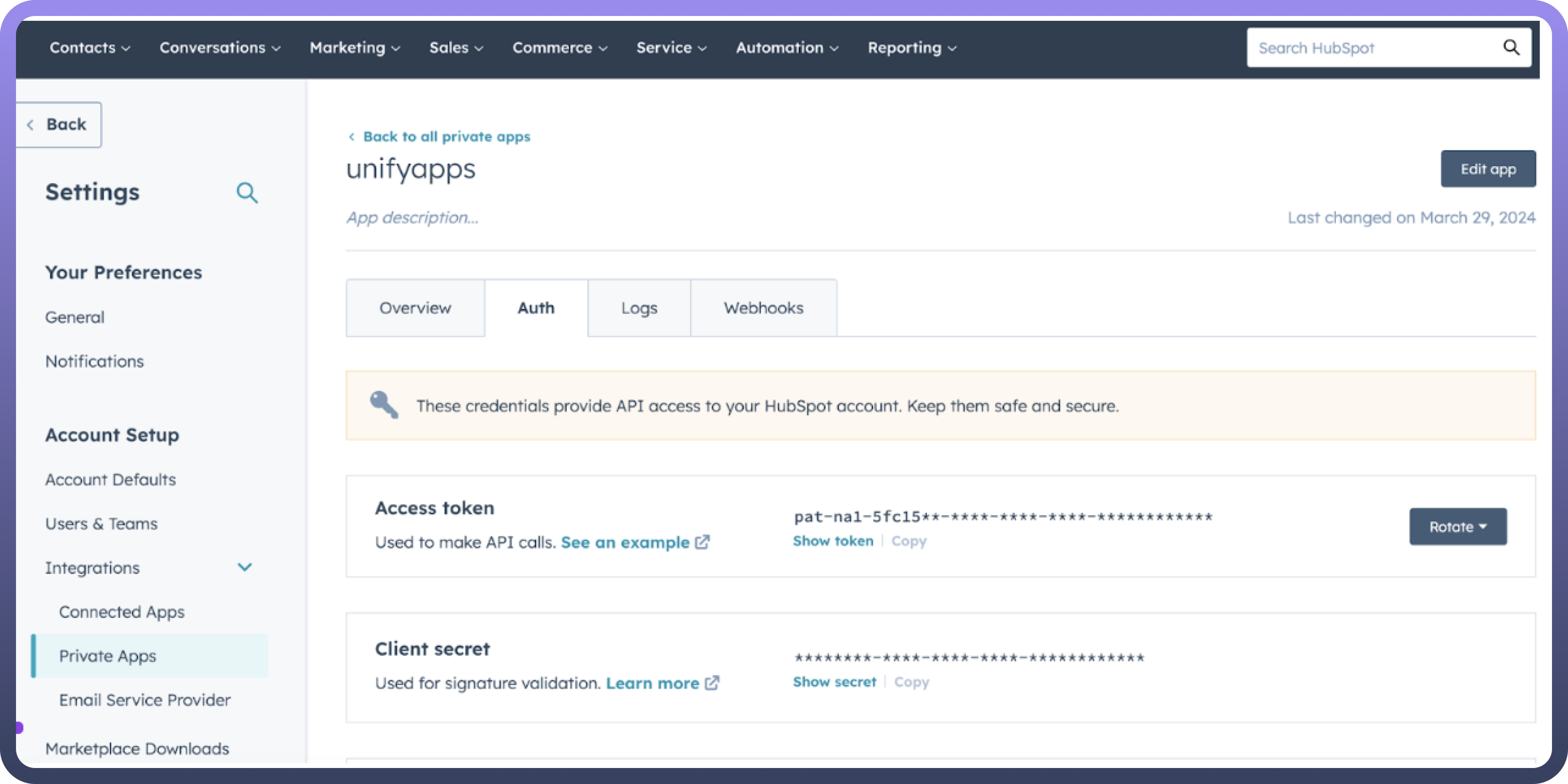Select the Overview tab
1568x784 pixels.
(415, 308)
